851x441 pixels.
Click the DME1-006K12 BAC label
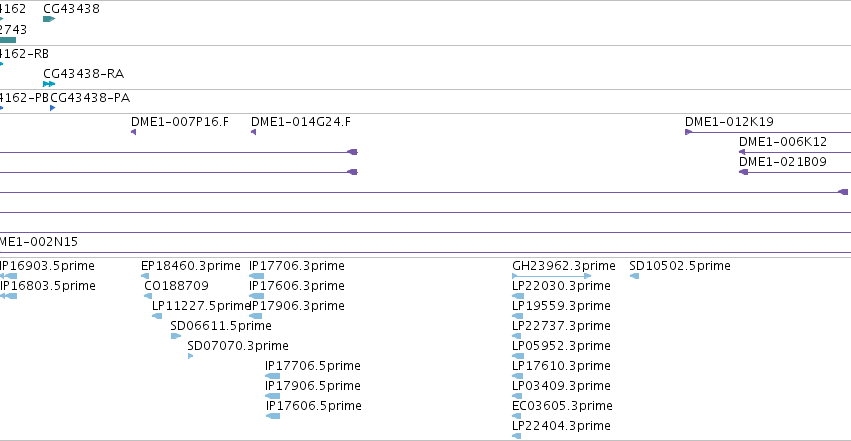pos(783,142)
